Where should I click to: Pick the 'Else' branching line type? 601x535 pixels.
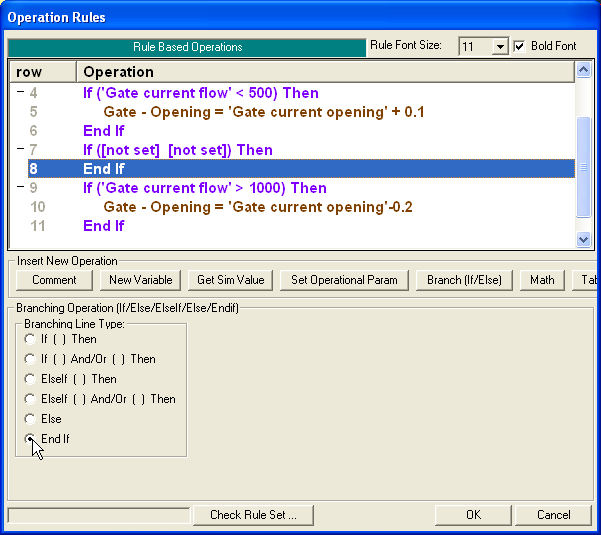[x=29, y=419]
